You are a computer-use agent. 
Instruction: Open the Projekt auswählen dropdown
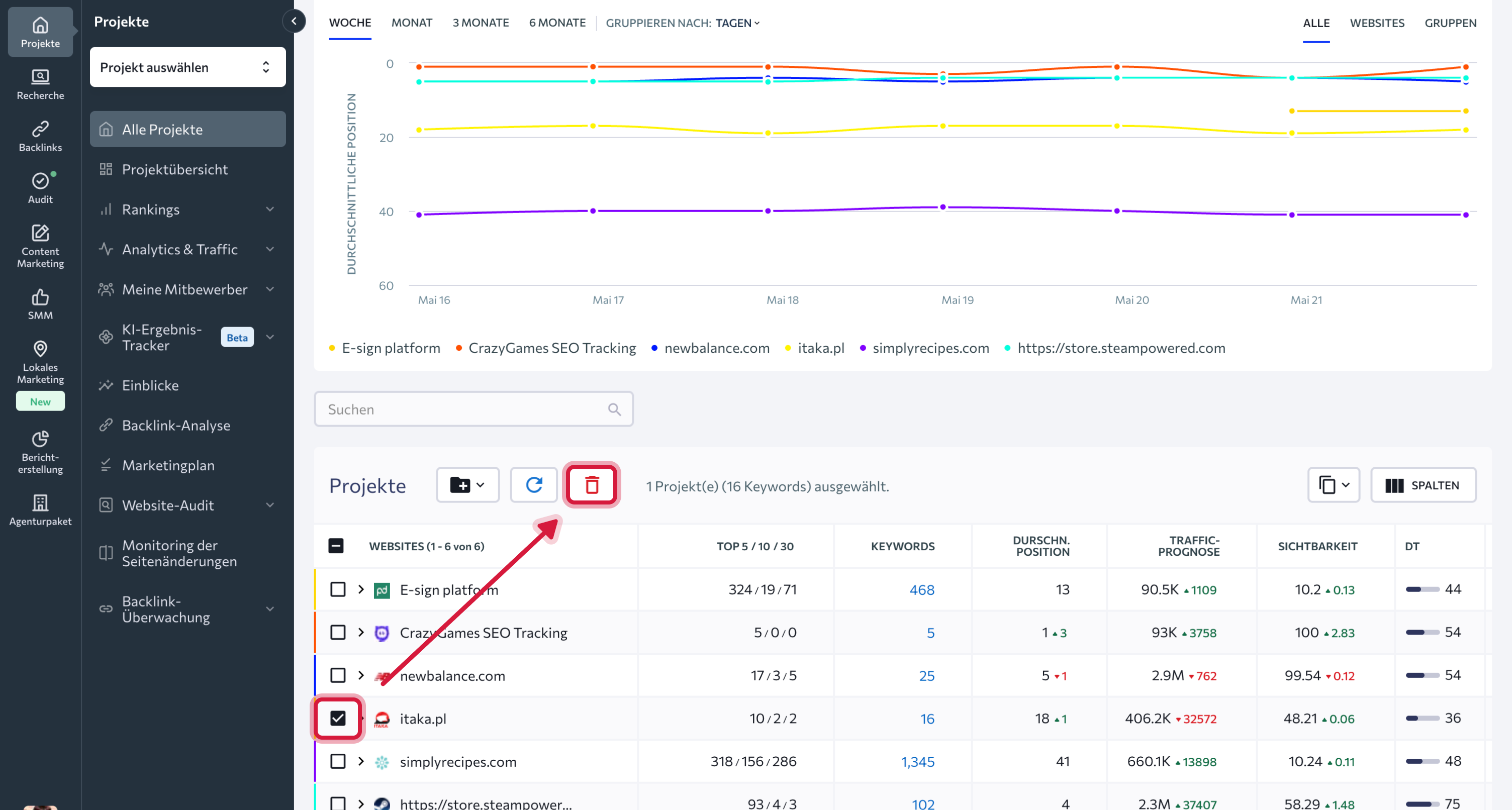(187, 67)
